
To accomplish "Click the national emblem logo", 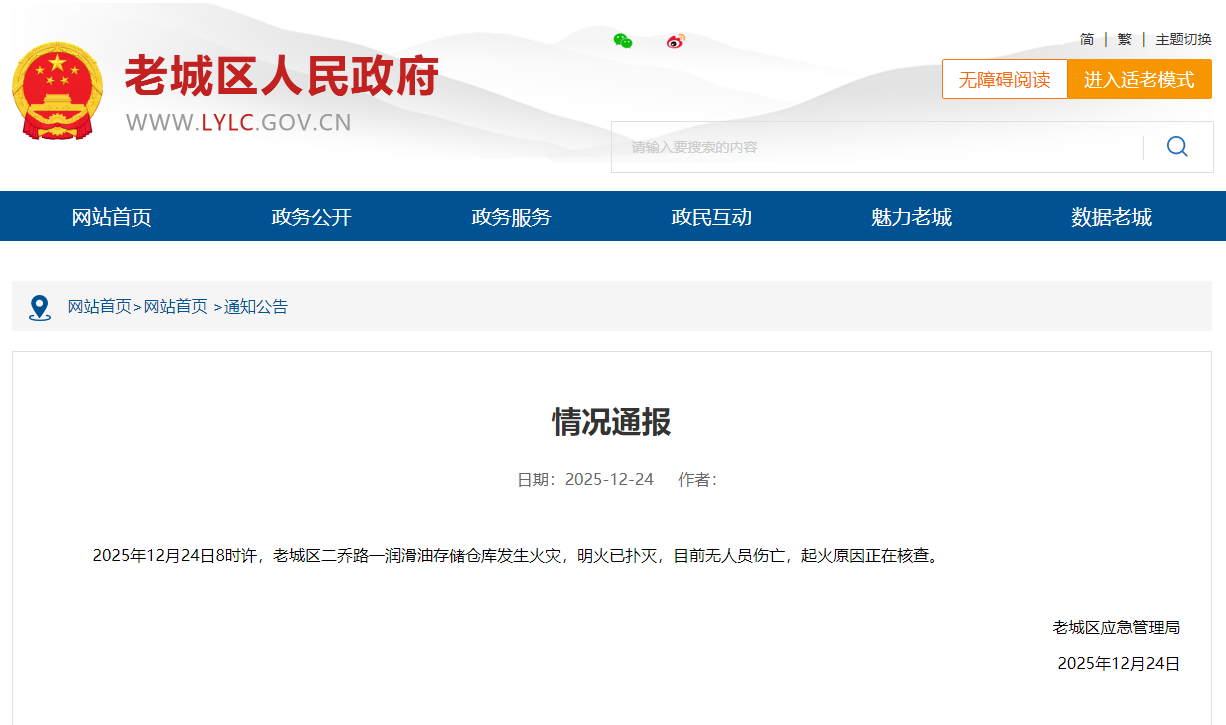I will (57, 91).
